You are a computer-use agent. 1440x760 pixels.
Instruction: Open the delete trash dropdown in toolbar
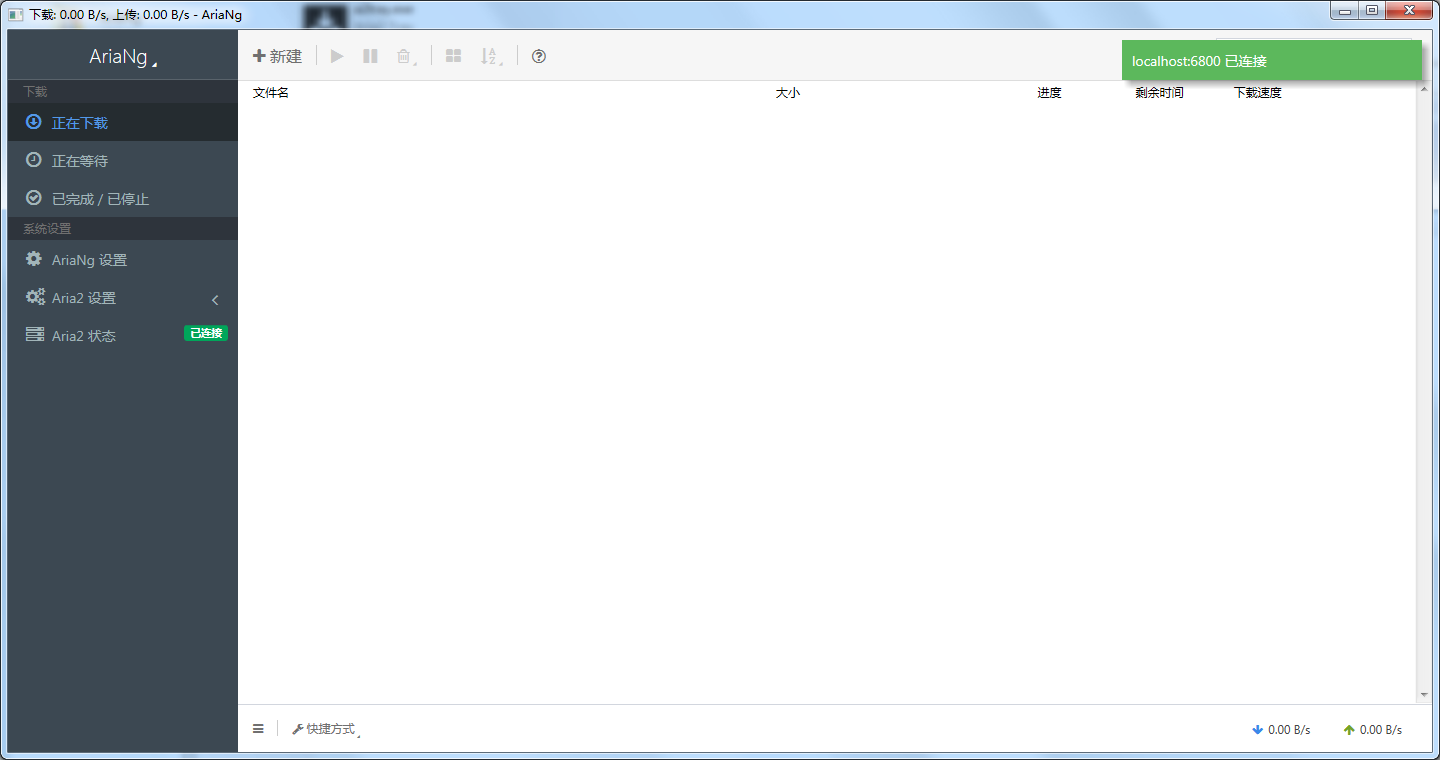[405, 57]
